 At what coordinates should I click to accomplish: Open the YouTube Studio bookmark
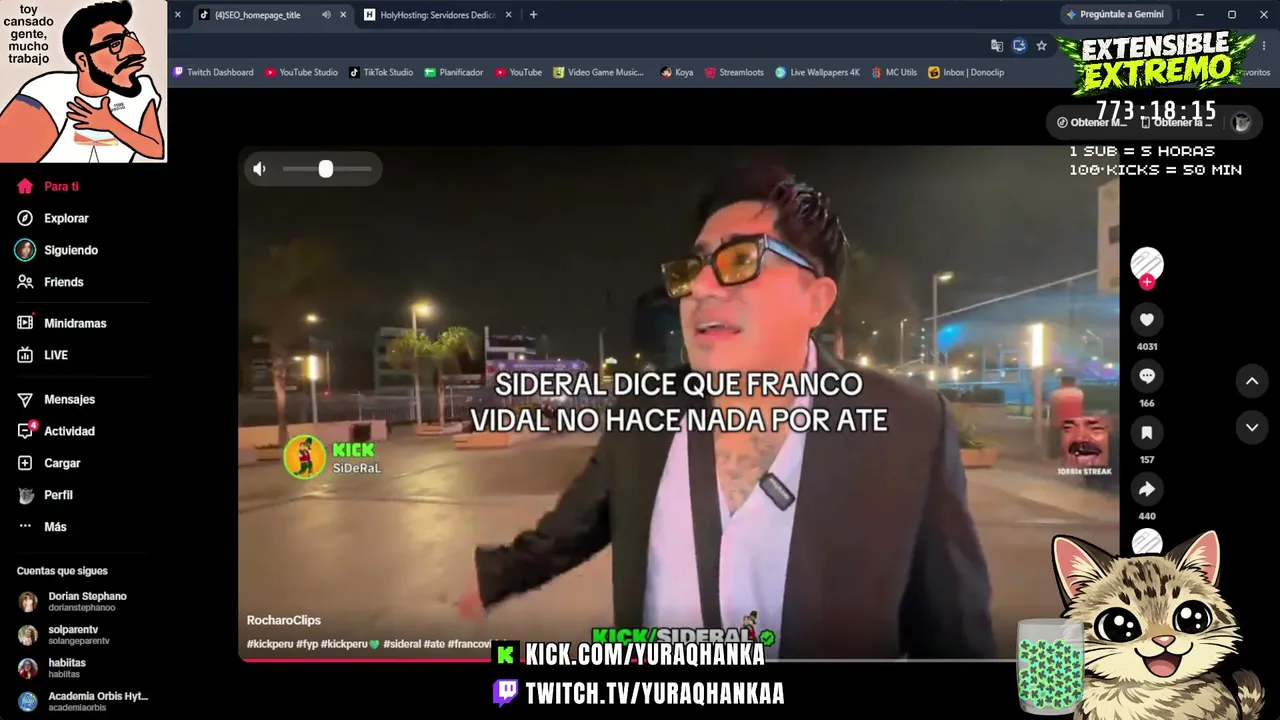click(302, 72)
